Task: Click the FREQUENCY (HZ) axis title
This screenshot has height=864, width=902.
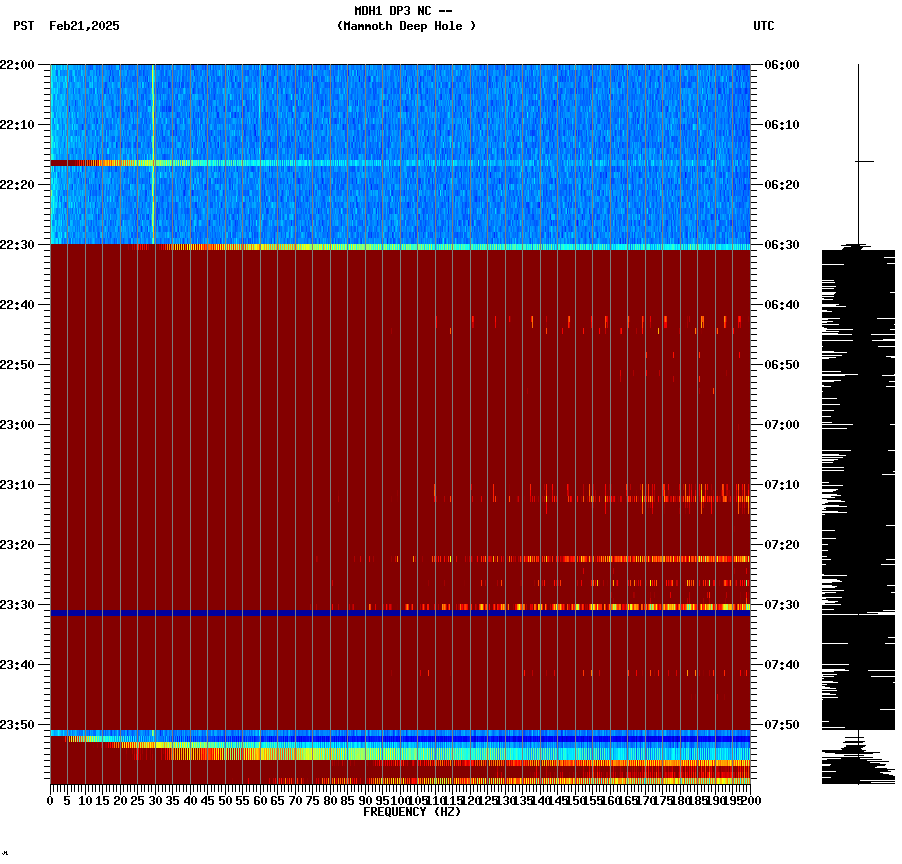Action: [x=412, y=811]
